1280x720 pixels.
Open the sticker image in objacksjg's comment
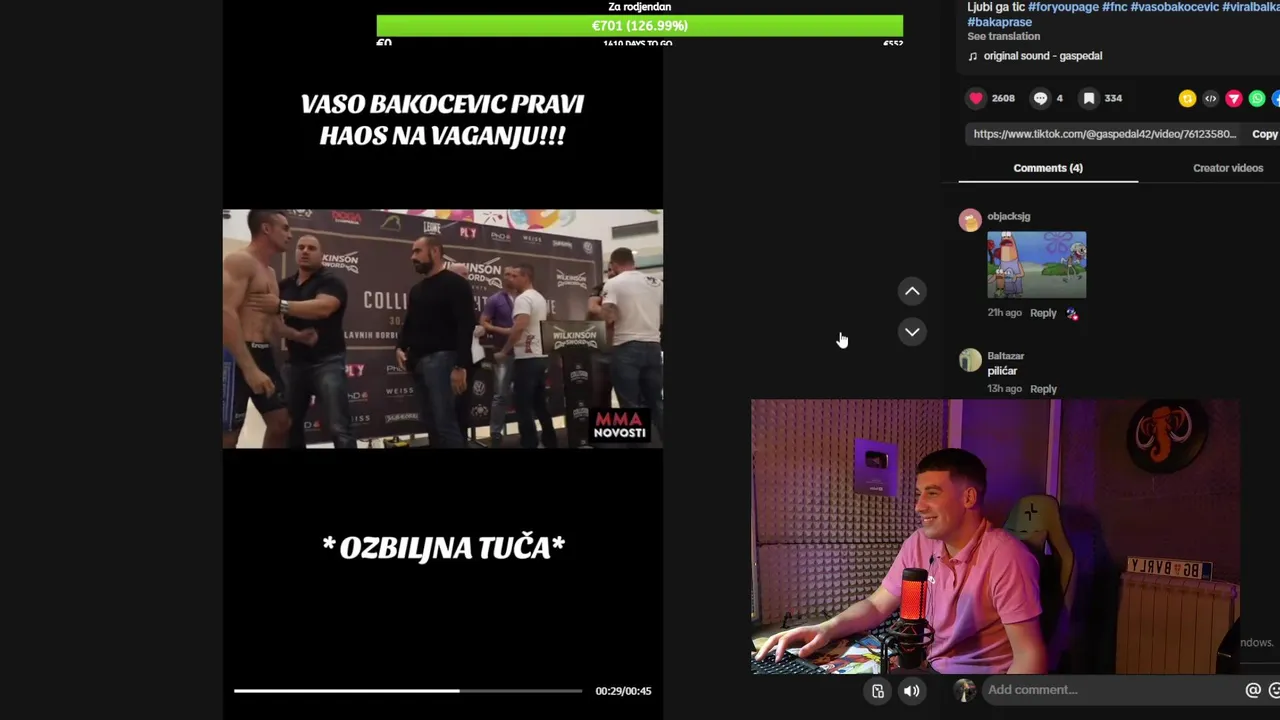(1036, 264)
